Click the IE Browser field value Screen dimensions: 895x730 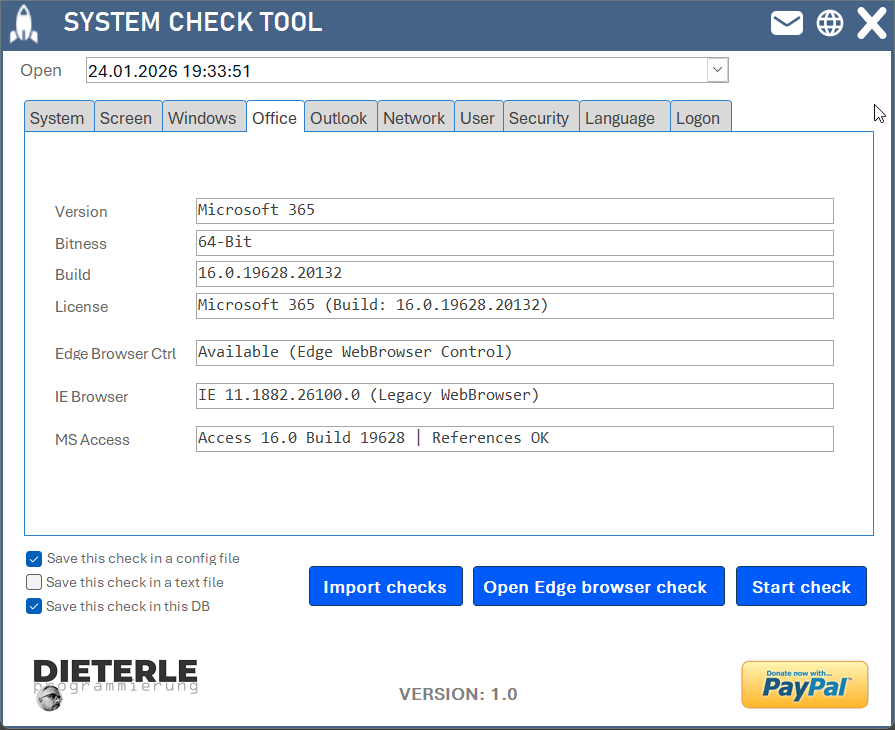click(514, 396)
